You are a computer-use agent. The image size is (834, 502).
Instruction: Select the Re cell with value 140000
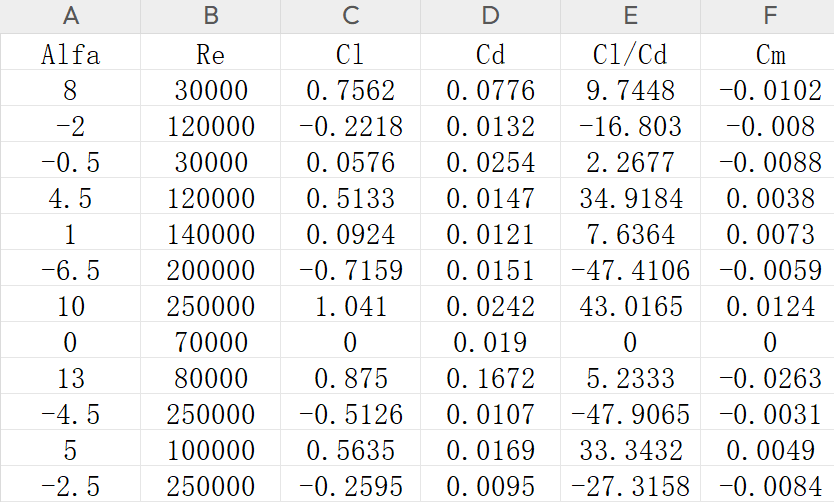click(x=210, y=235)
